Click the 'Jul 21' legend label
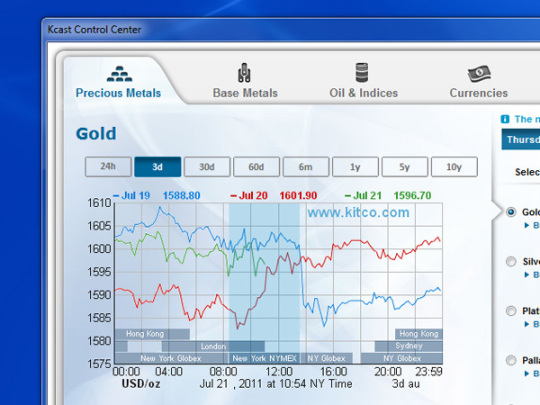 coord(367,196)
